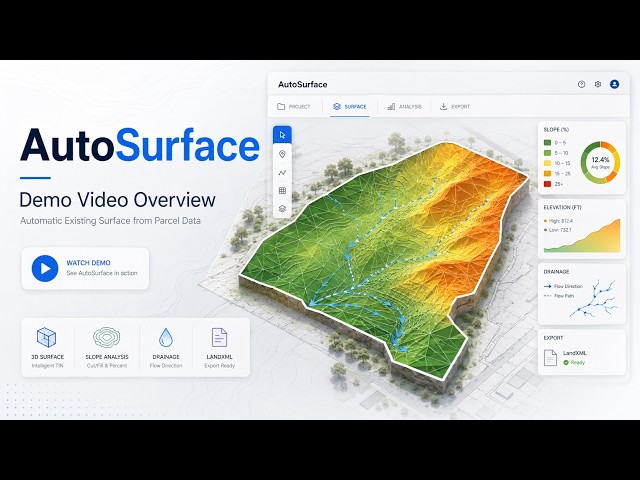Open the user profile avatar

pos(614,84)
